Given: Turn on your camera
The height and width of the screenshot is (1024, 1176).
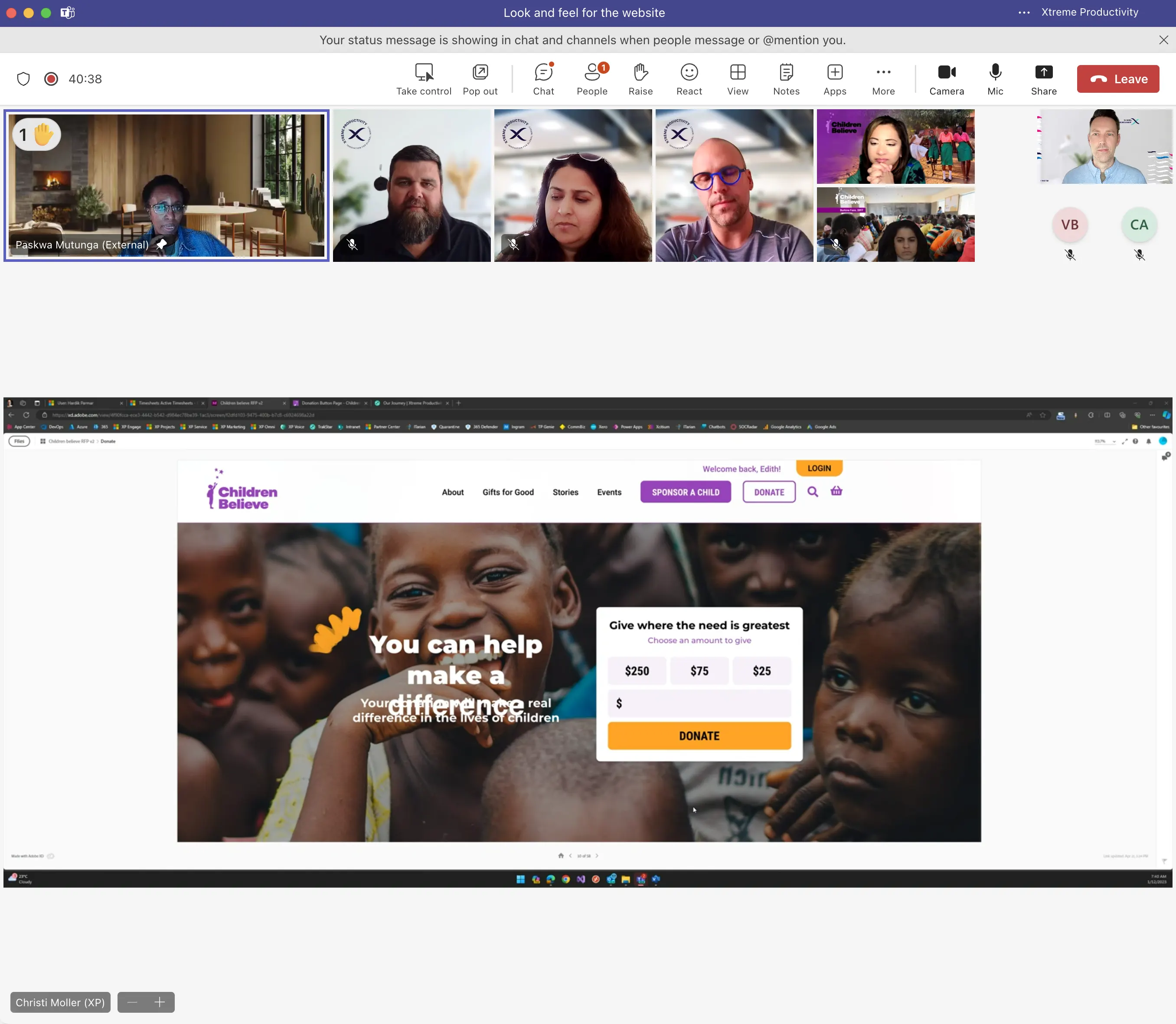Looking at the screenshot, I should 946,79.
